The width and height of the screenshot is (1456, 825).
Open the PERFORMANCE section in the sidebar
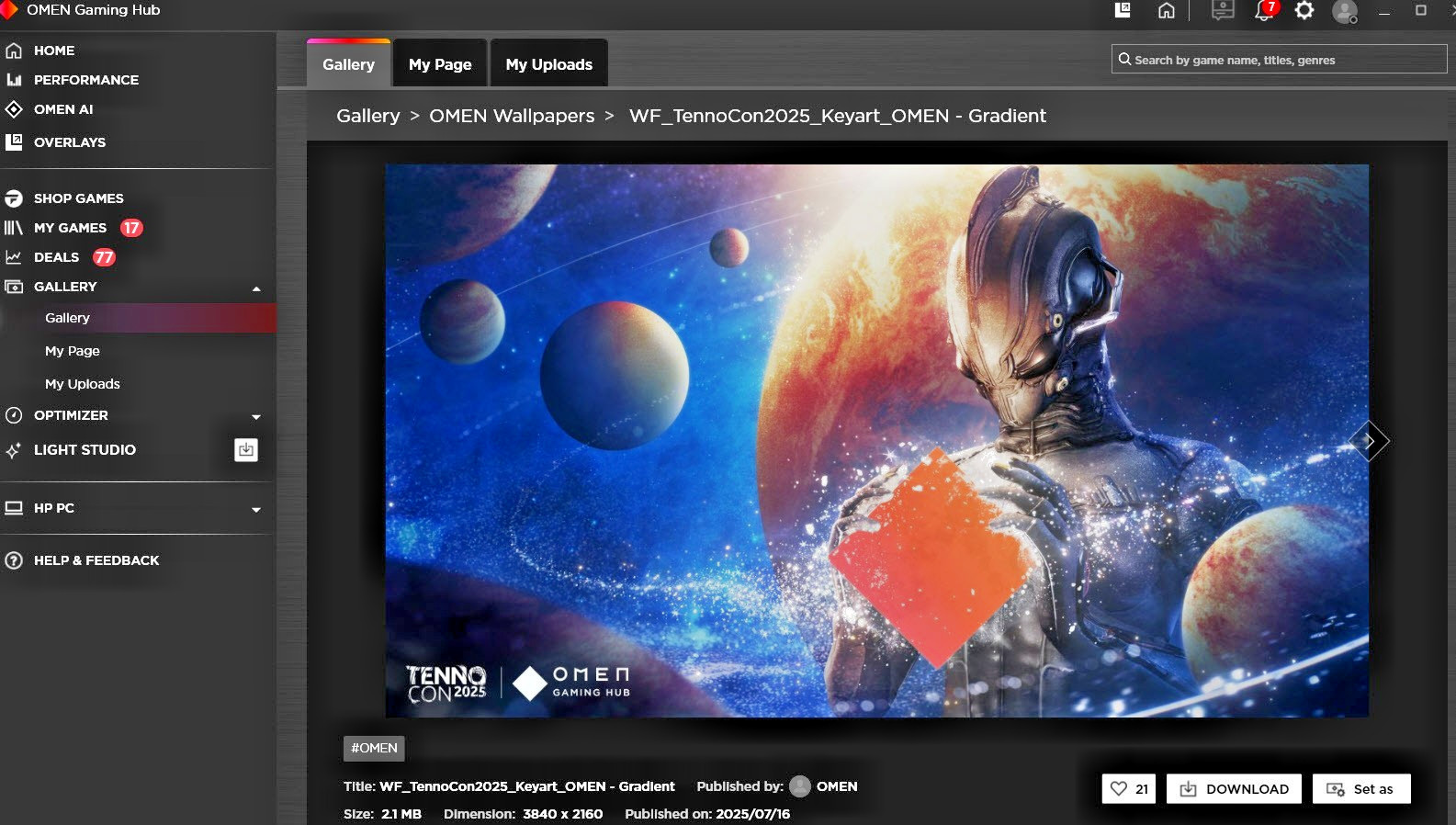[x=85, y=80]
